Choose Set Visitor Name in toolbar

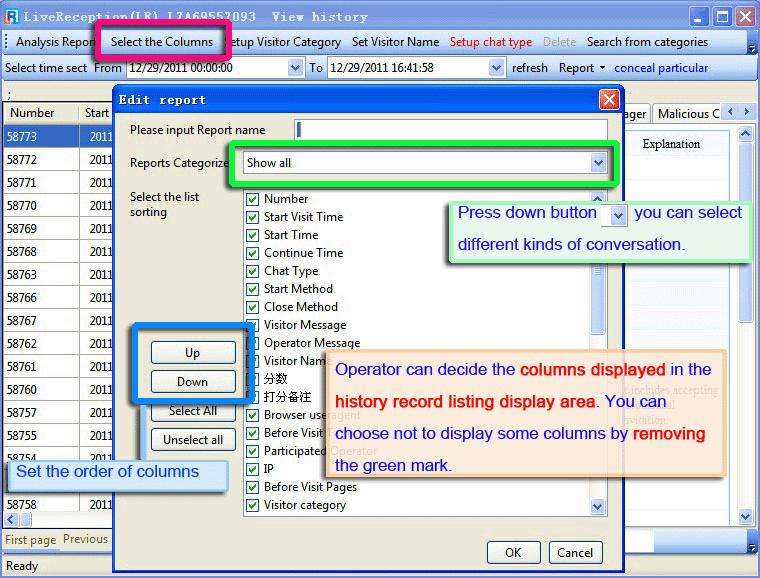396,42
